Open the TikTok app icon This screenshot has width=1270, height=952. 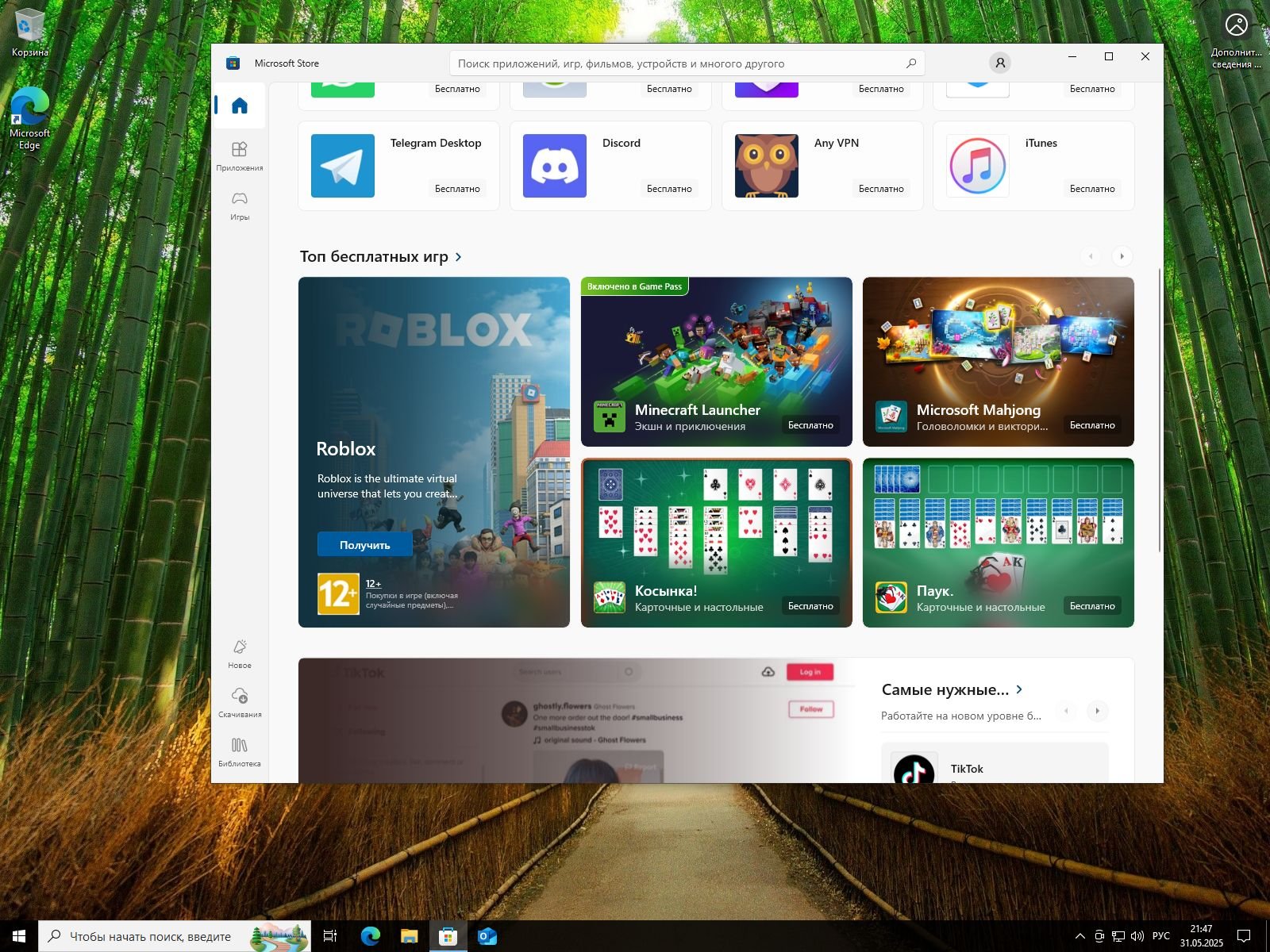click(914, 768)
